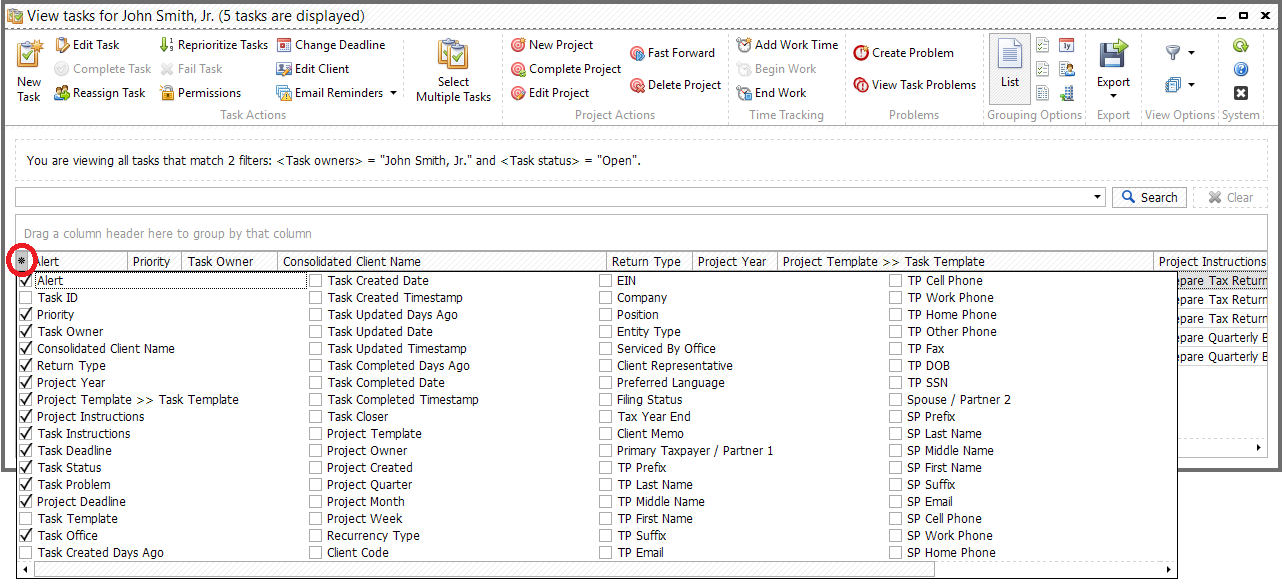
Task: Open View Task Problems
Action: (x=915, y=85)
